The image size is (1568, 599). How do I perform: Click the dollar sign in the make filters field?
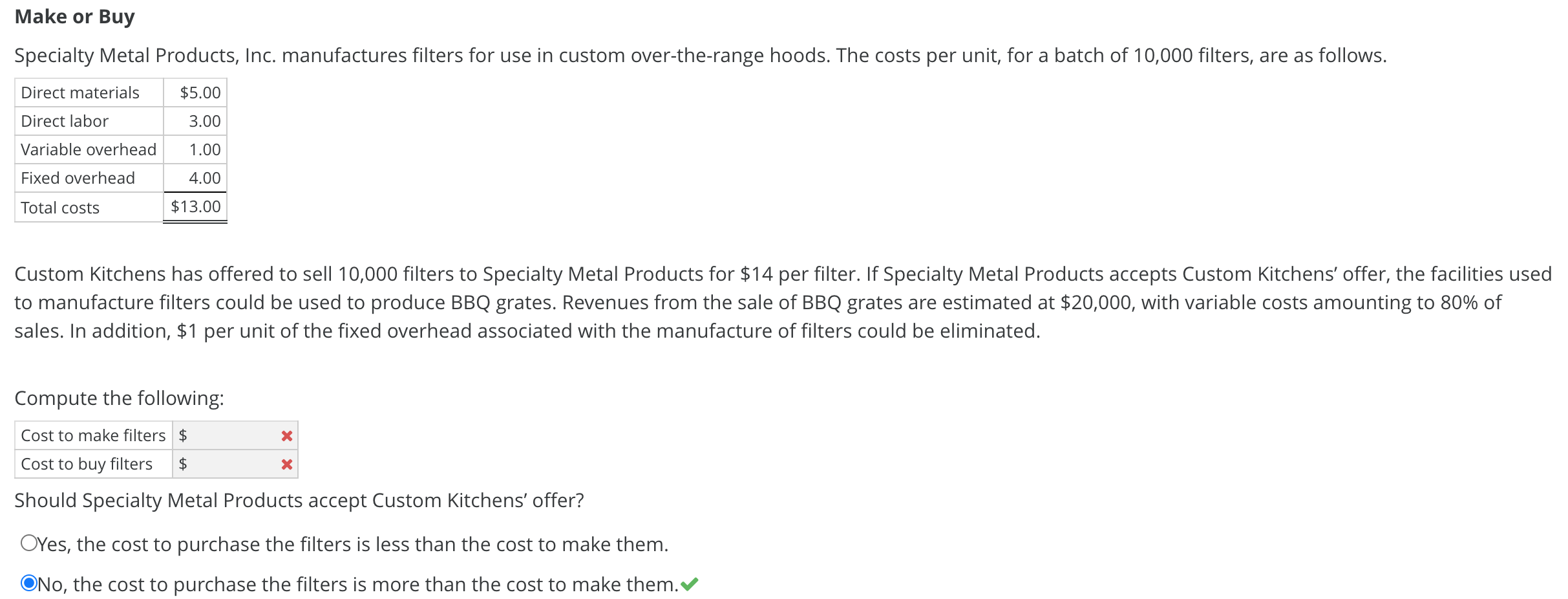pos(183,435)
